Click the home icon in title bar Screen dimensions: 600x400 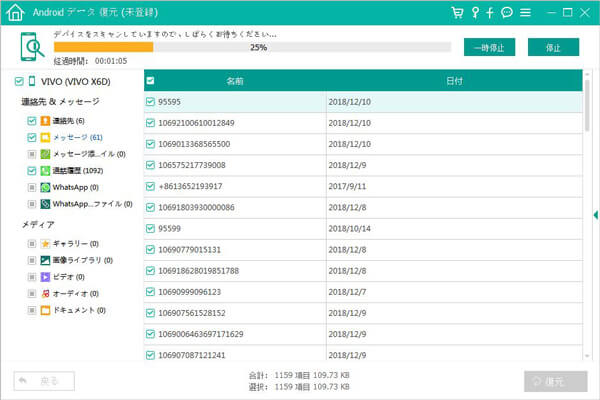[x=14, y=14]
